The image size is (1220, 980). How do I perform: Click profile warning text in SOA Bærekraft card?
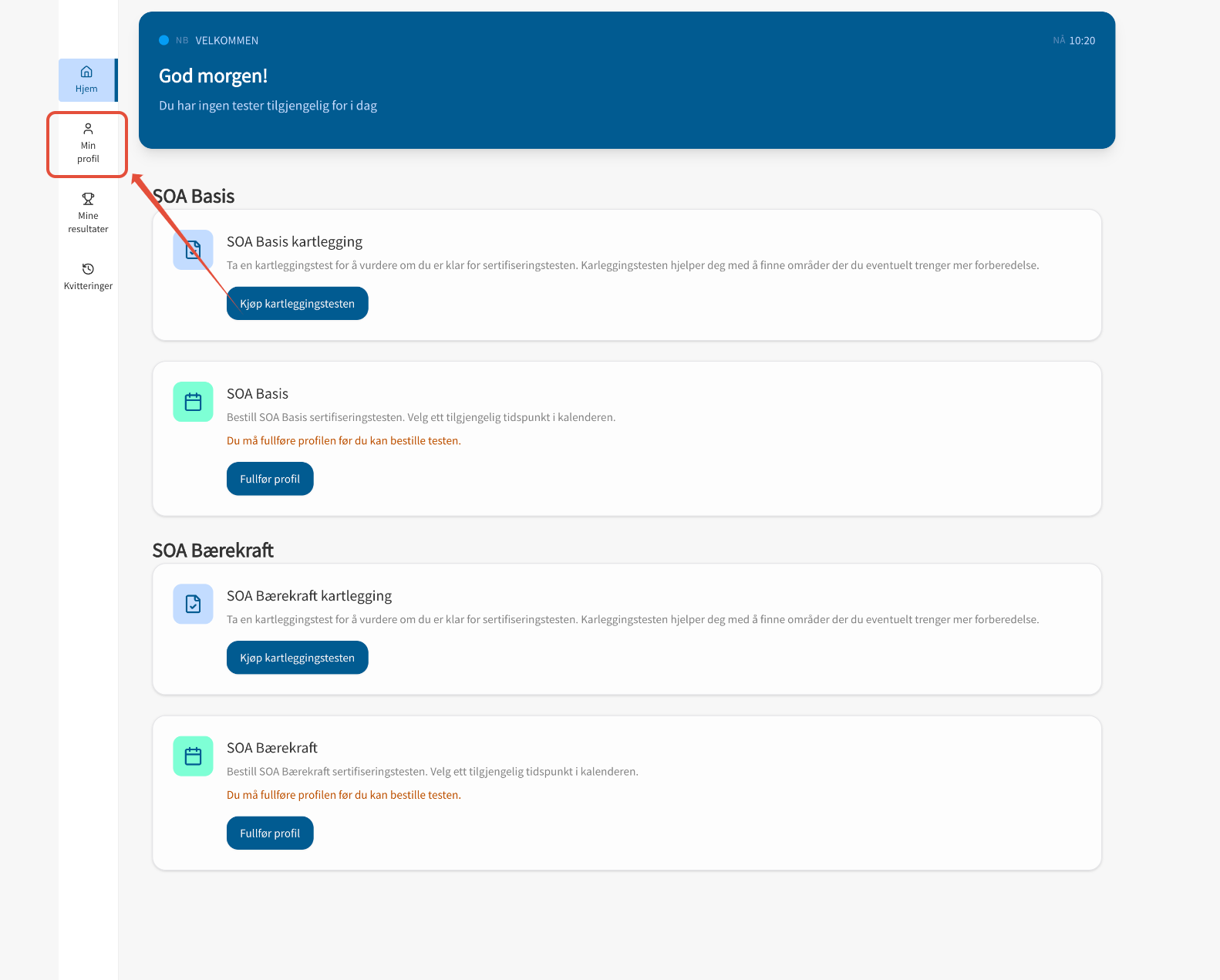pyautogui.click(x=344, y=795)
